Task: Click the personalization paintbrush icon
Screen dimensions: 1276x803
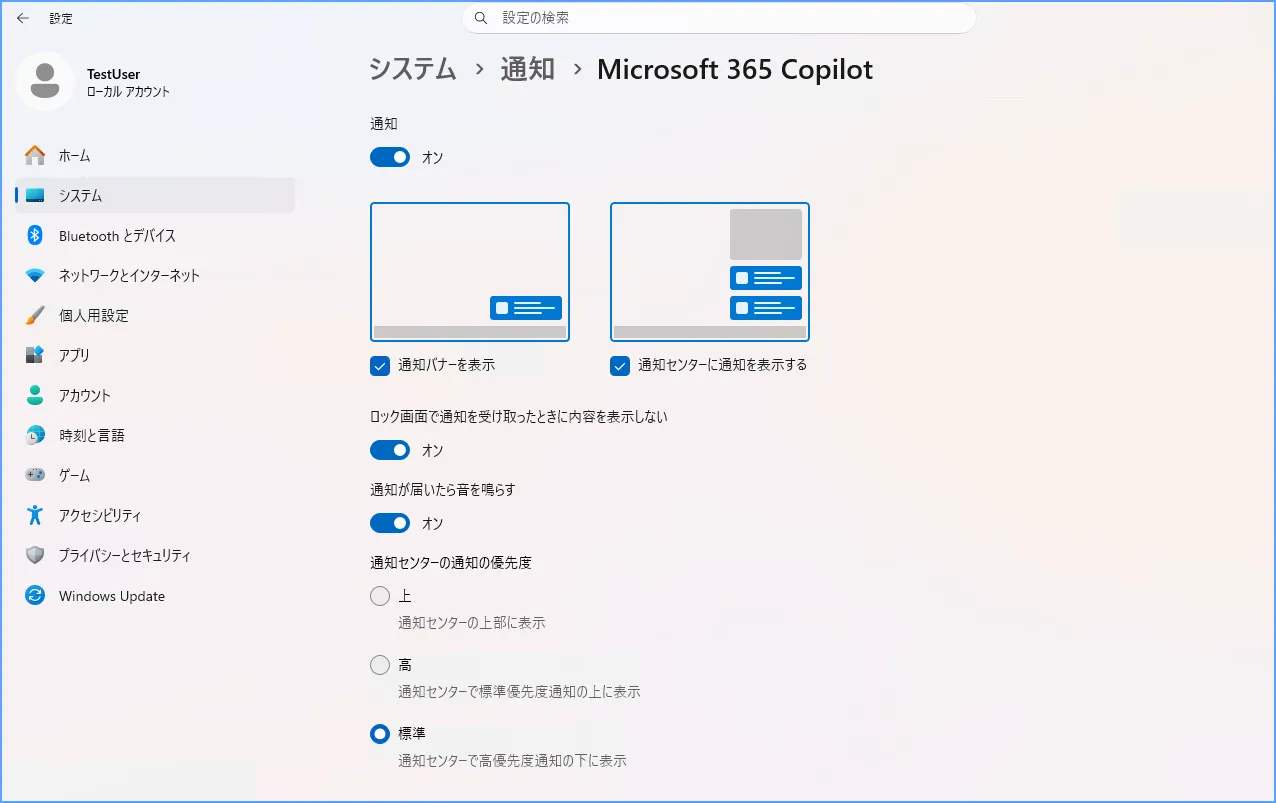Action: coord(35,315)
